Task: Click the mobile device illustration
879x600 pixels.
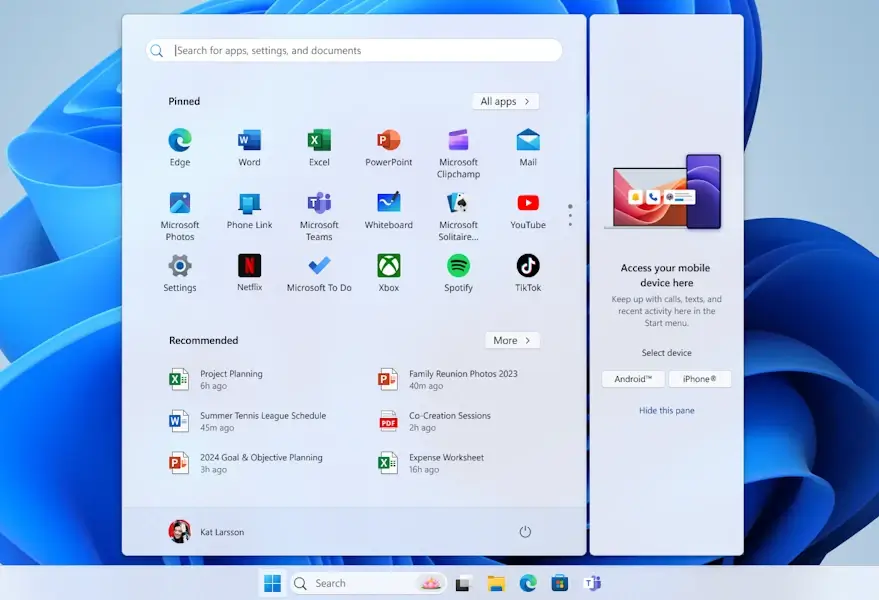Action: 665,191
